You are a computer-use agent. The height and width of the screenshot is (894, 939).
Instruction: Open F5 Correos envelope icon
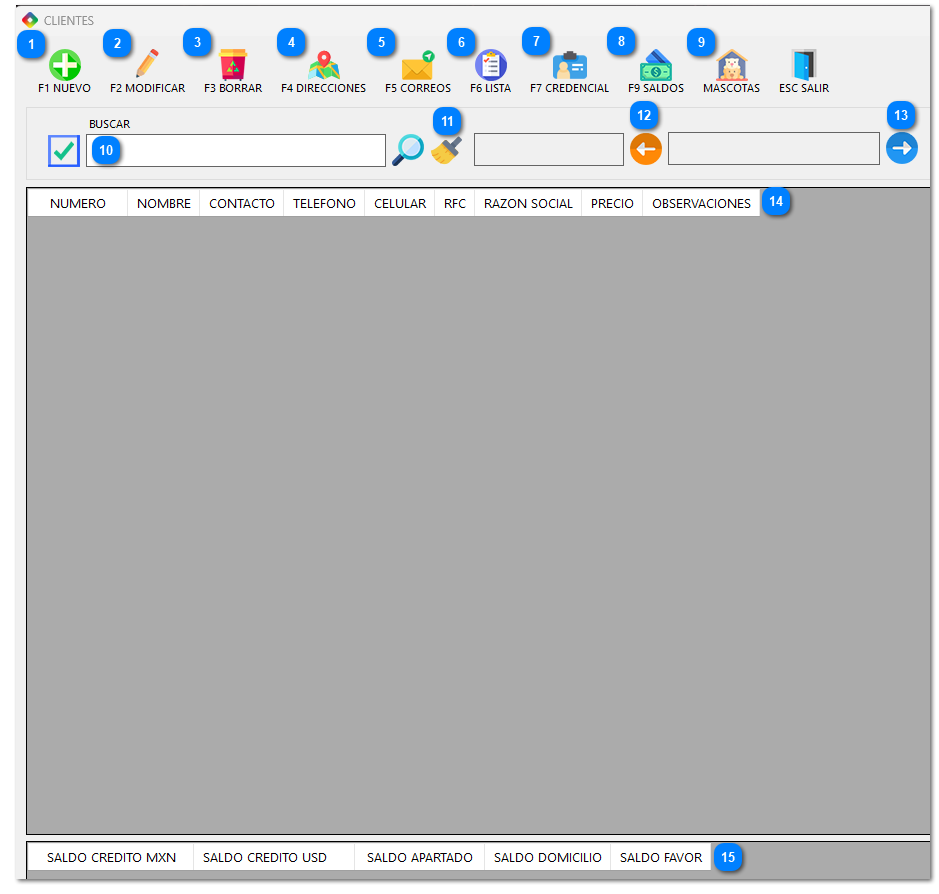417,66
